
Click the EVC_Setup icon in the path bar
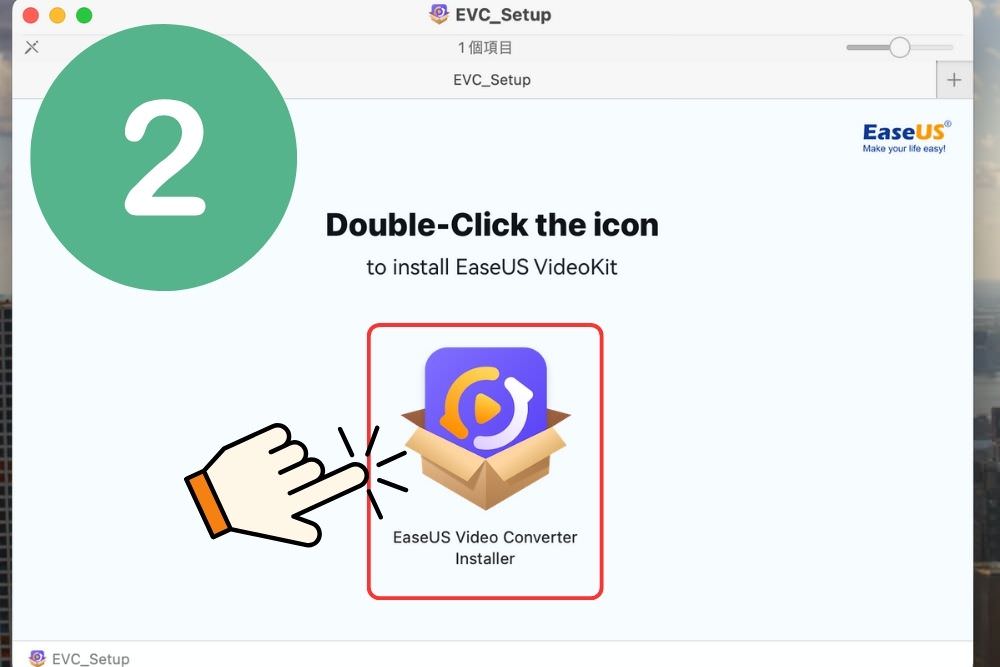pyautogui.click(x=37, y=658)
